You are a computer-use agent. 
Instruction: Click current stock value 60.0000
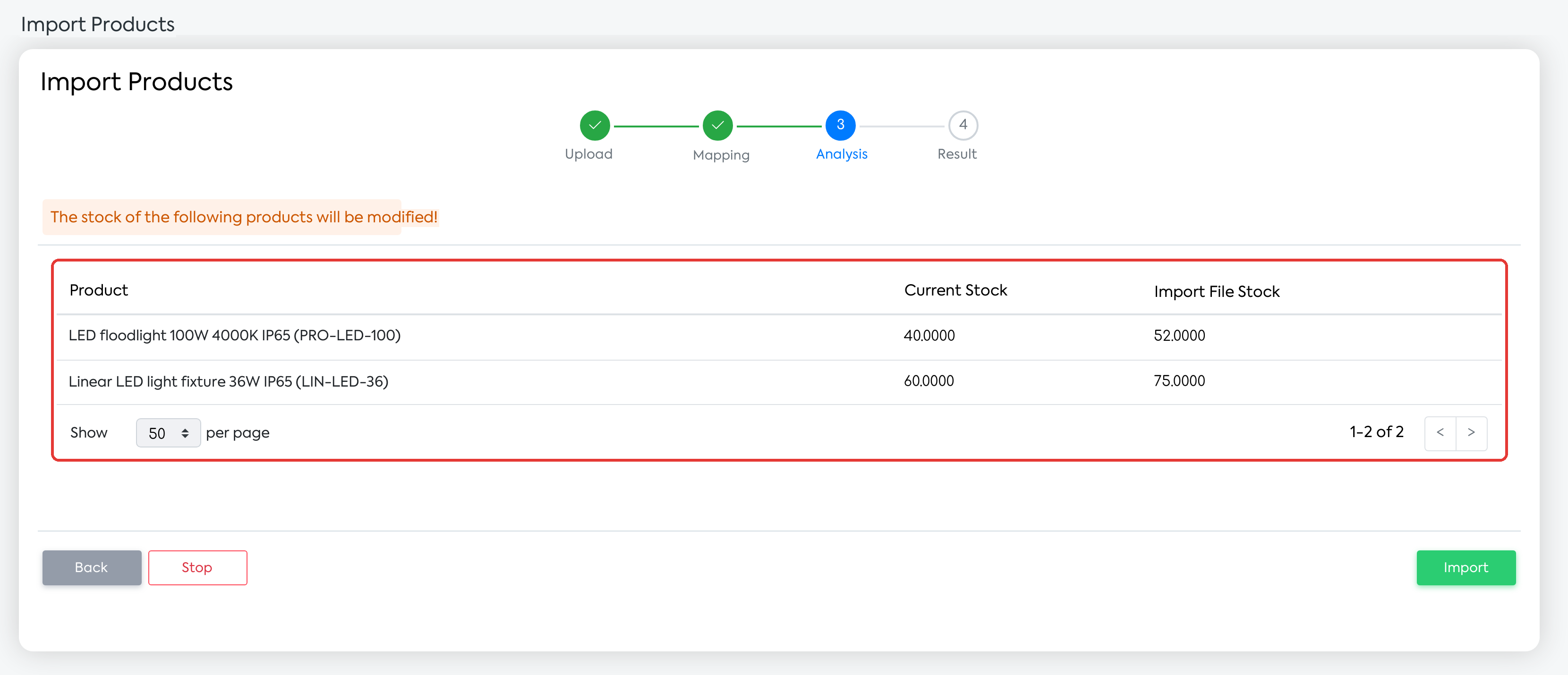pyautogui.click(x=929, y=381)
